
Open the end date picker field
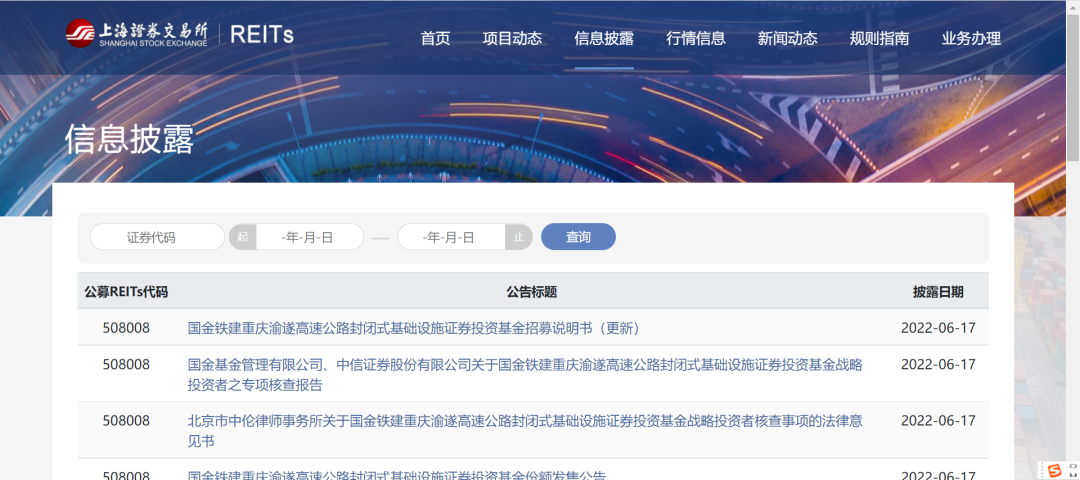(452, 237)
